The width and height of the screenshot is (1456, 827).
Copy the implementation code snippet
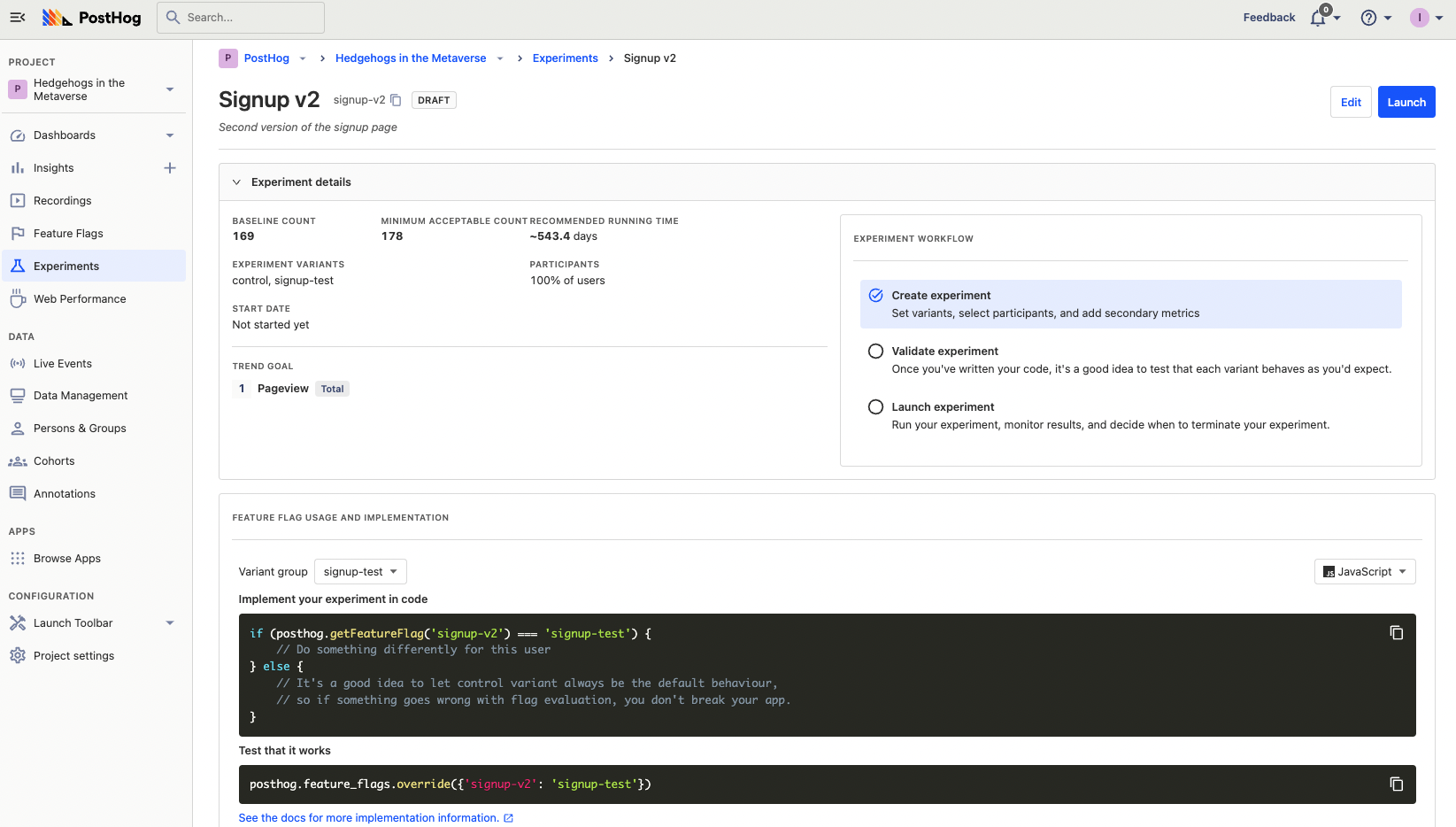1396,632
